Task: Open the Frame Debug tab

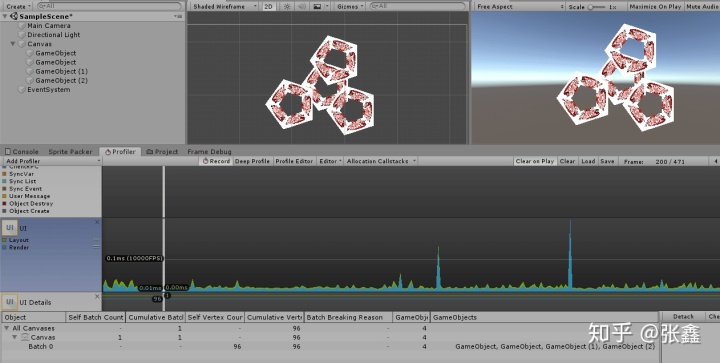Action: tap(209, 151)
